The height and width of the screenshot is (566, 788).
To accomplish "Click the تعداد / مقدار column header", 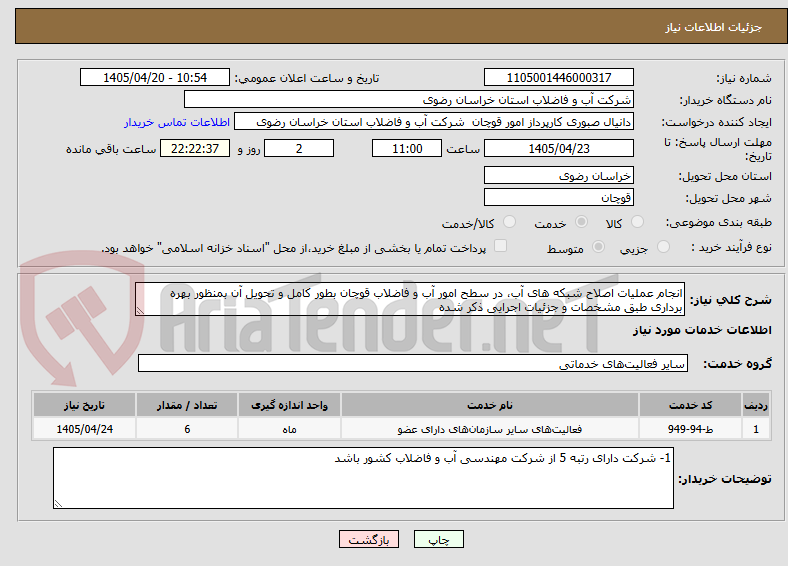I will click(x=187, y=405).
